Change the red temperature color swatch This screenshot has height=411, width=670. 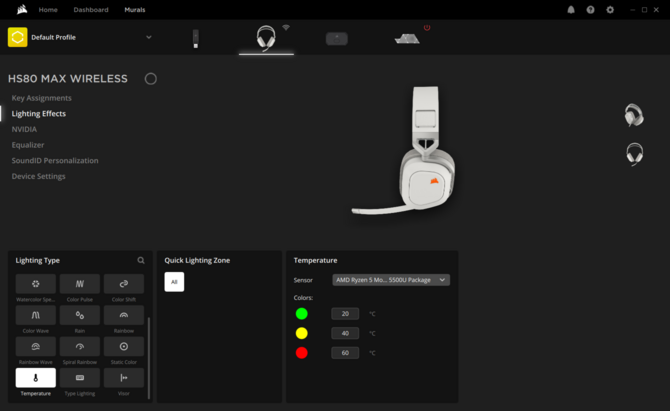(302, 353)
